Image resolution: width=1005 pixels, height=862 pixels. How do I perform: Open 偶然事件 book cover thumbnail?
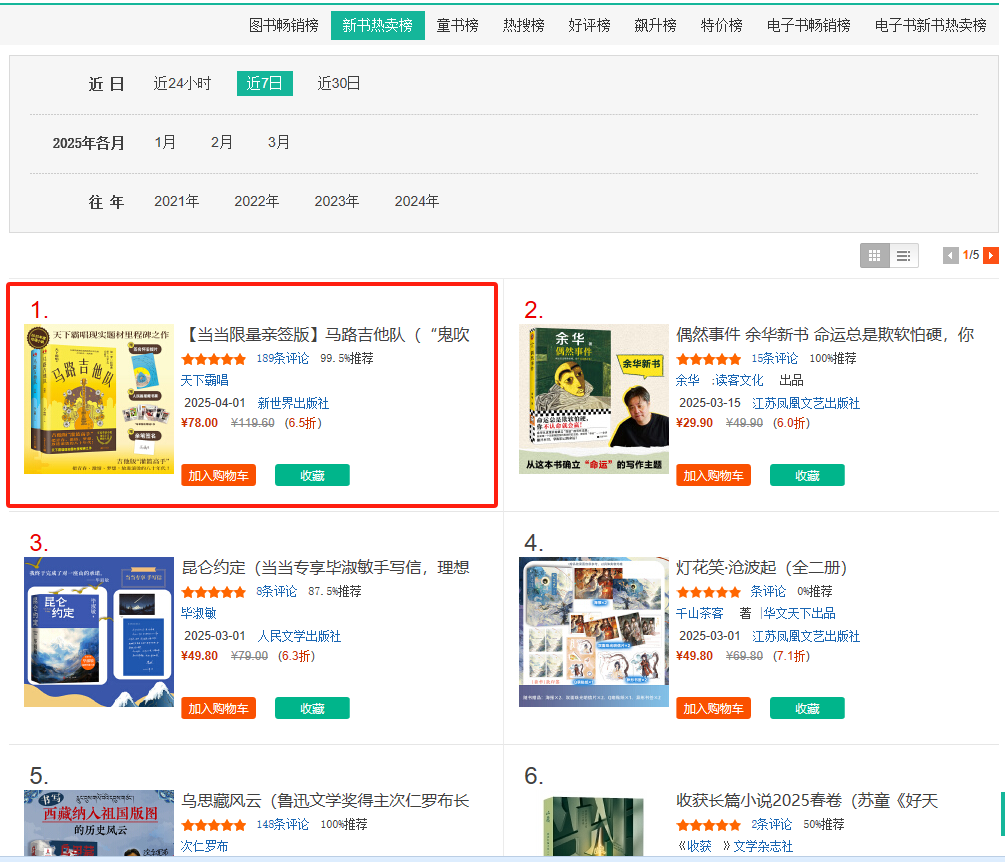click(594, 399)
